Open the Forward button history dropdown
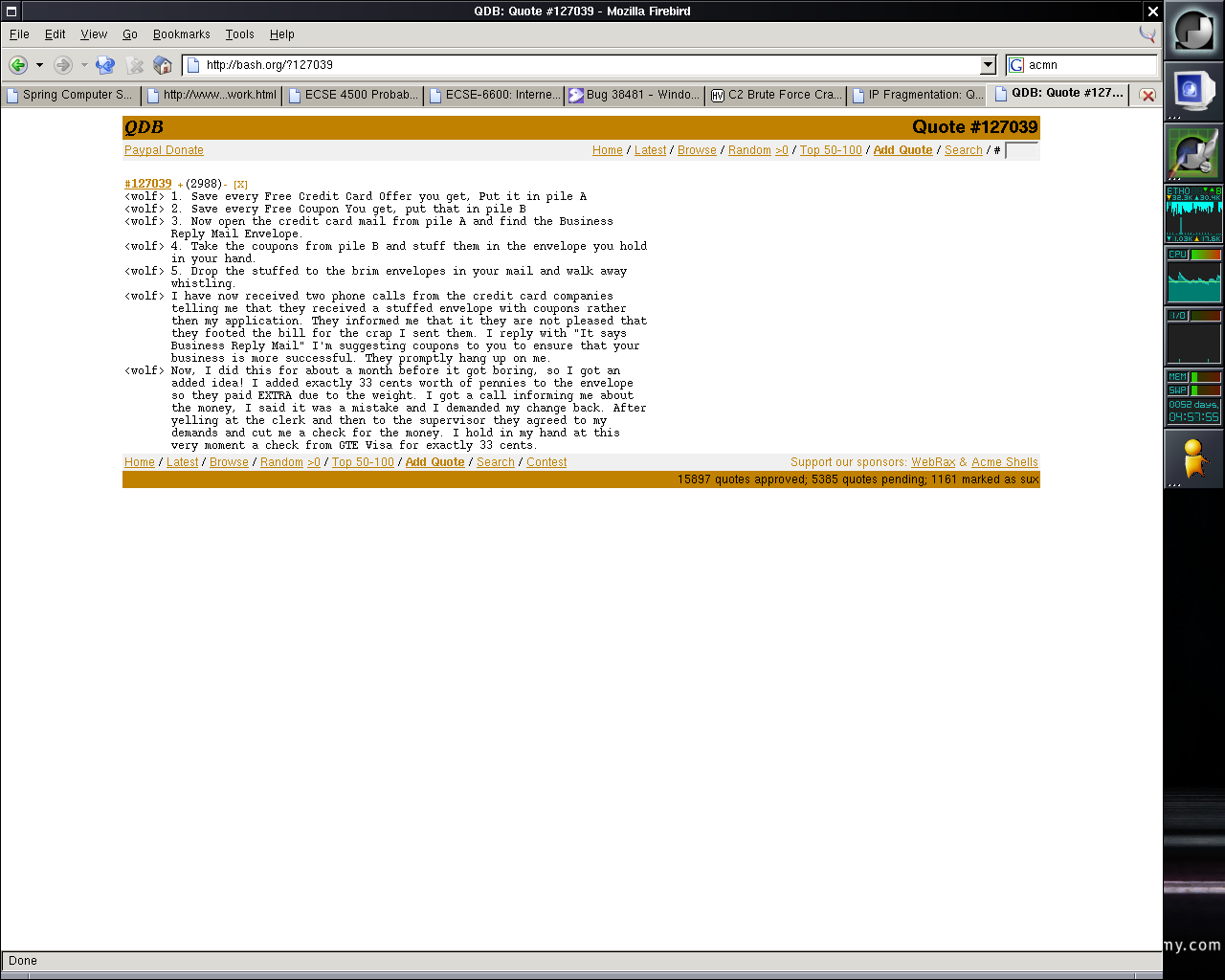This screenshot has width=1225, height=980. click(84, 65)
